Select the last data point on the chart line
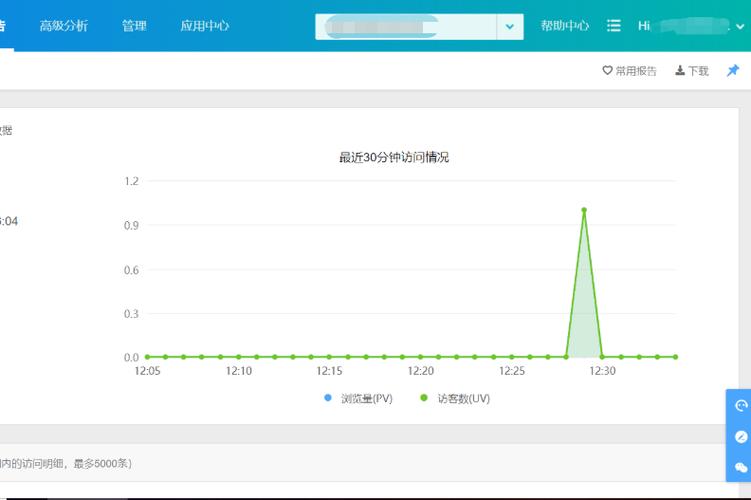This screenshot has height=500, width=751. pos(676,357)
